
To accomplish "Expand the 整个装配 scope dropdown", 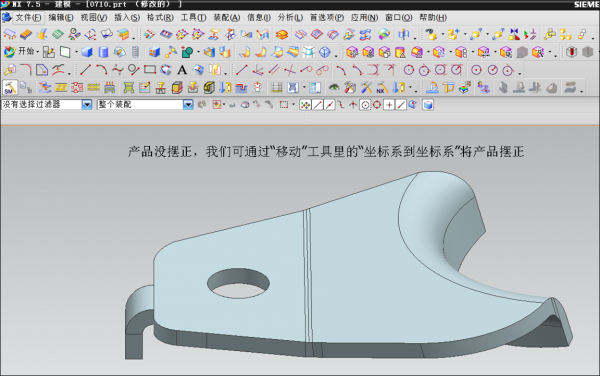I will tap(188, 104).
